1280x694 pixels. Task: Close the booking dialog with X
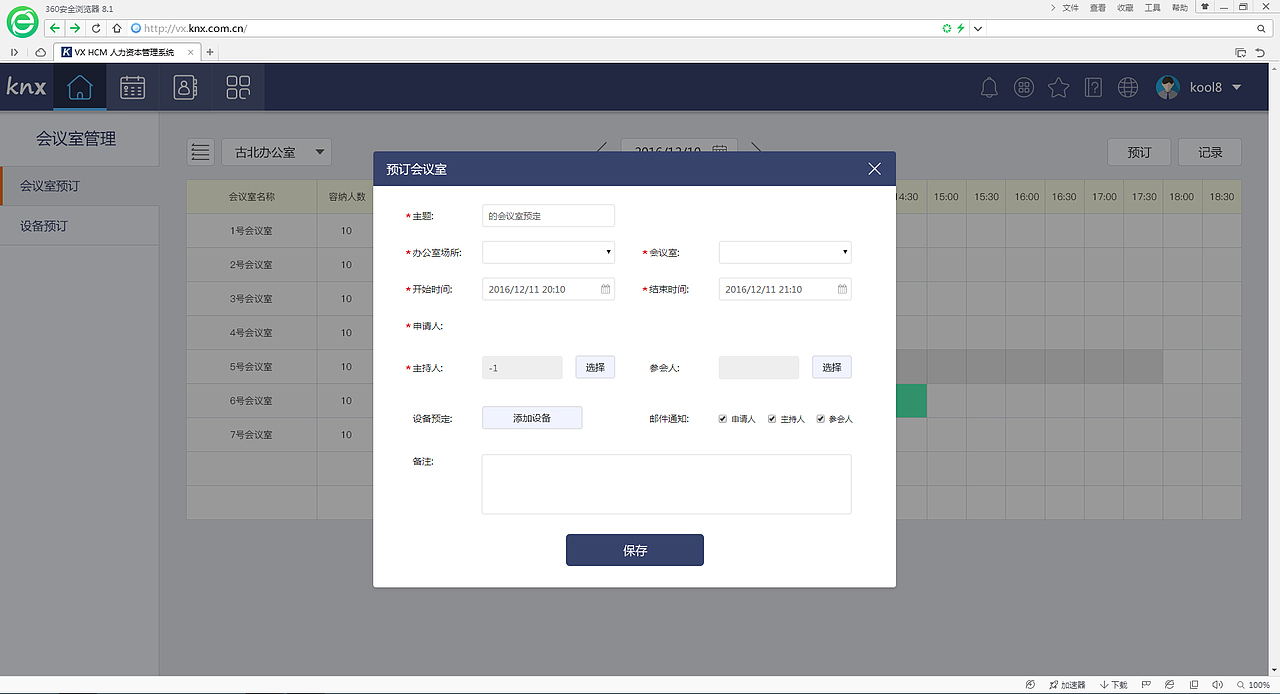pyautogui.click(x=874, y=169)
